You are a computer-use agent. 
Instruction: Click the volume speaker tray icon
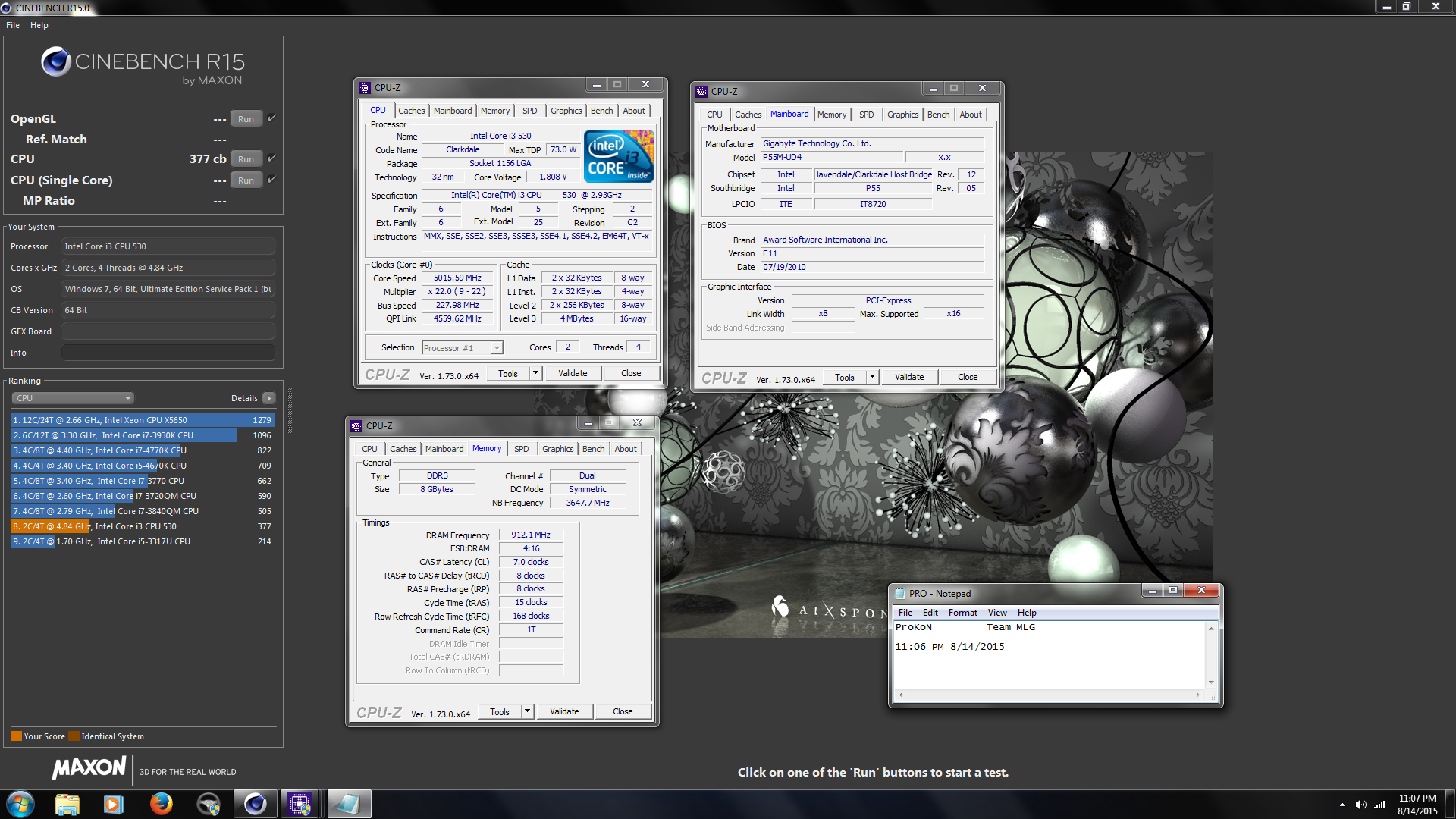(1360, 805)
